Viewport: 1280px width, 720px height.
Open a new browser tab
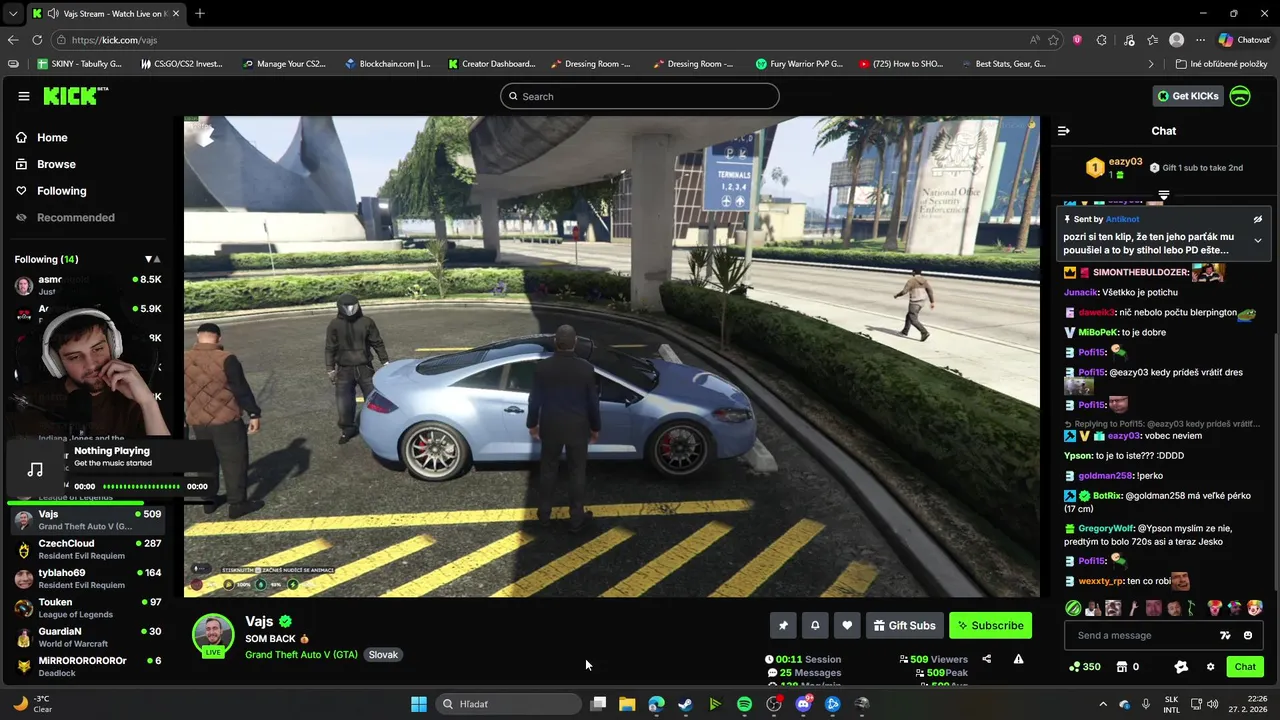click(x=200, y=13)
